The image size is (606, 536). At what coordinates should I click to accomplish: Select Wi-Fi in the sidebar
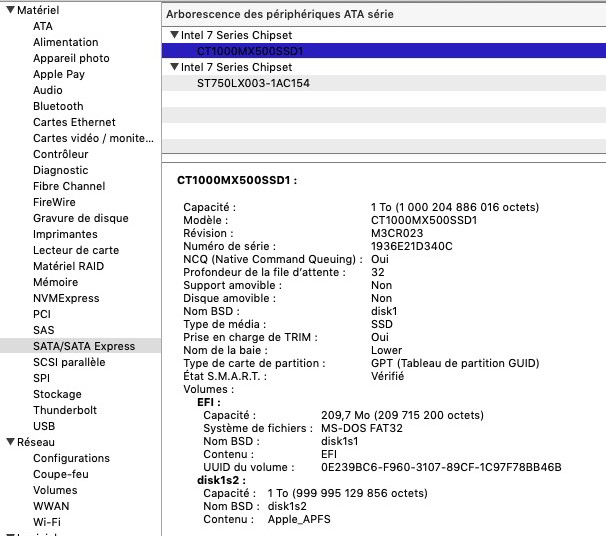47,522
